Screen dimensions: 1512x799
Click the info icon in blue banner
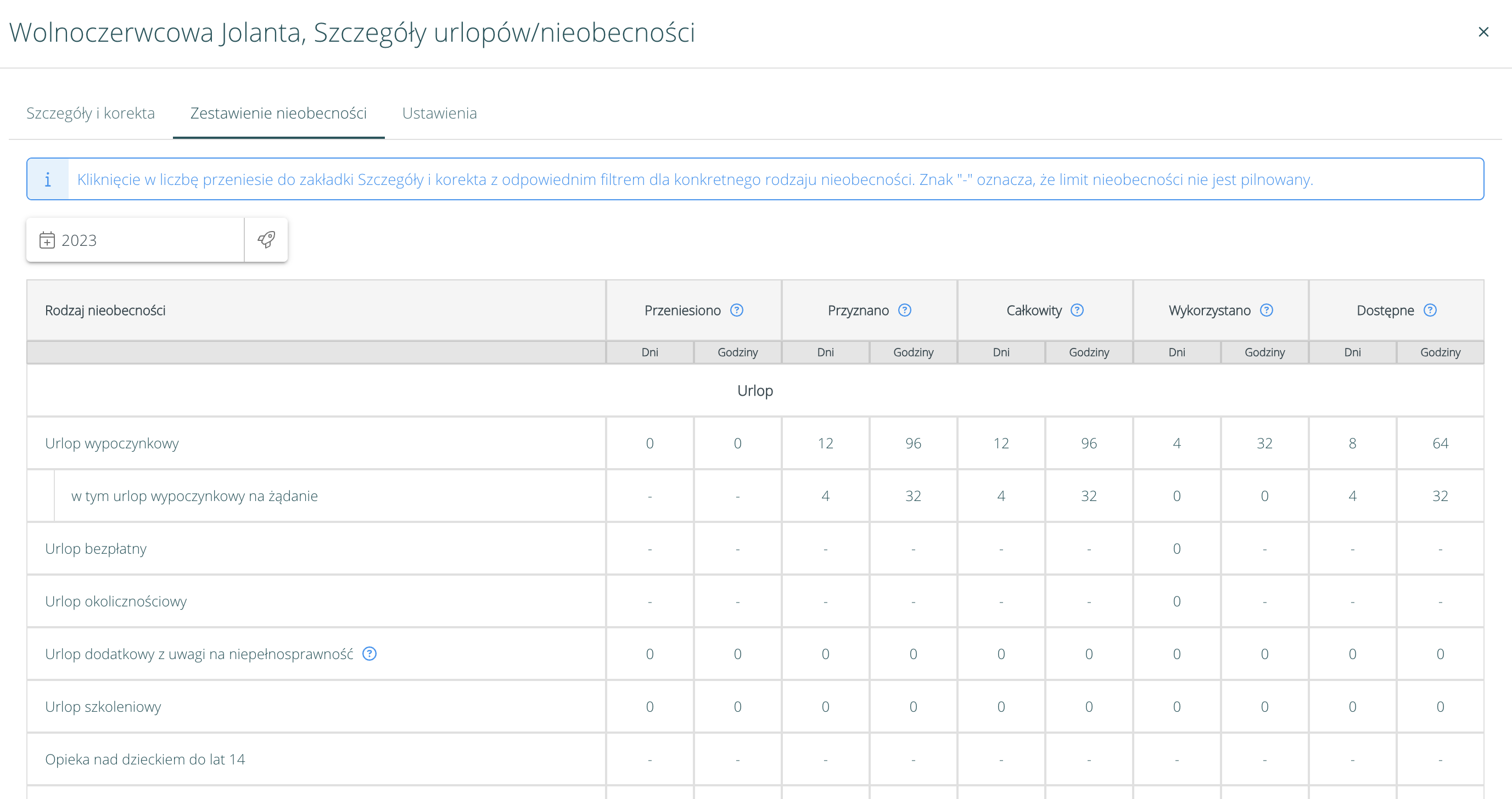tap(48, 179)
